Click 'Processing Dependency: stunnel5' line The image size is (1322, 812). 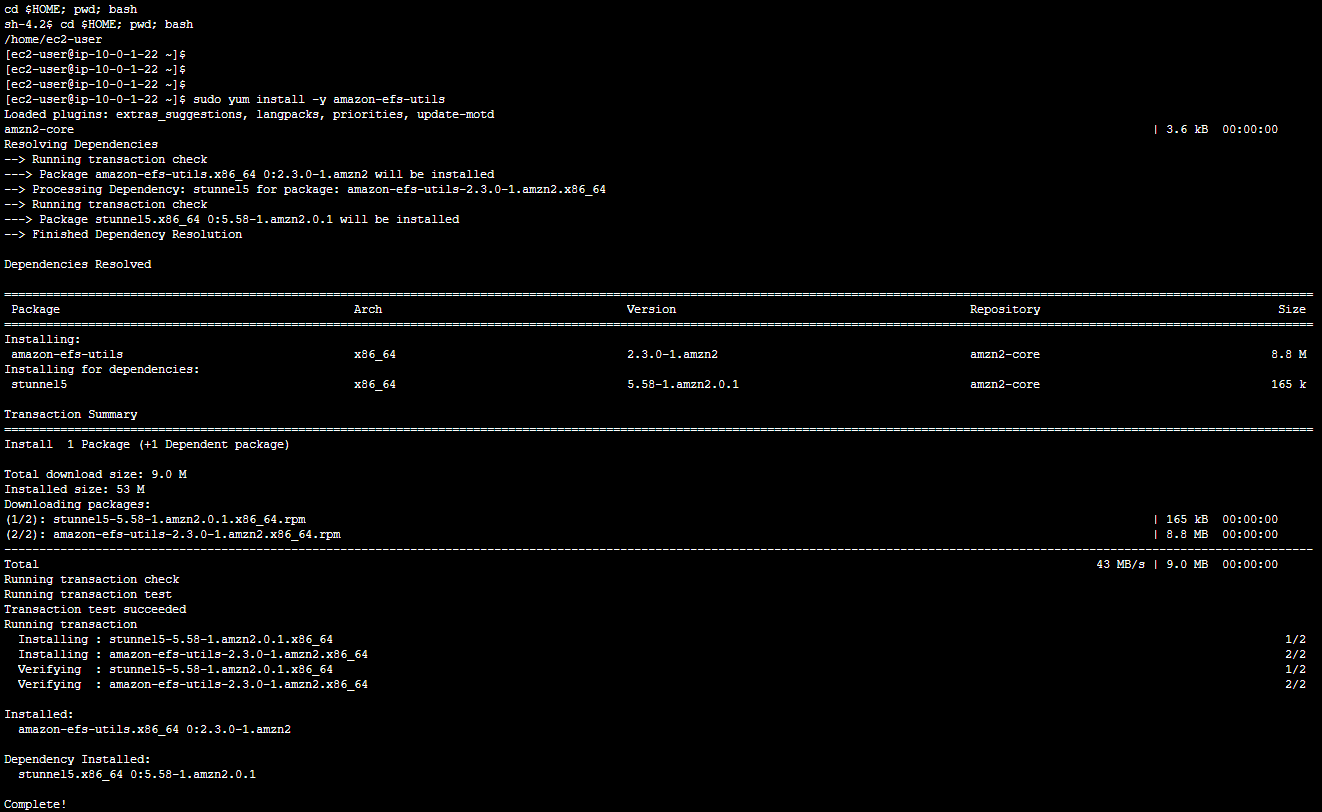coord(305,189)
